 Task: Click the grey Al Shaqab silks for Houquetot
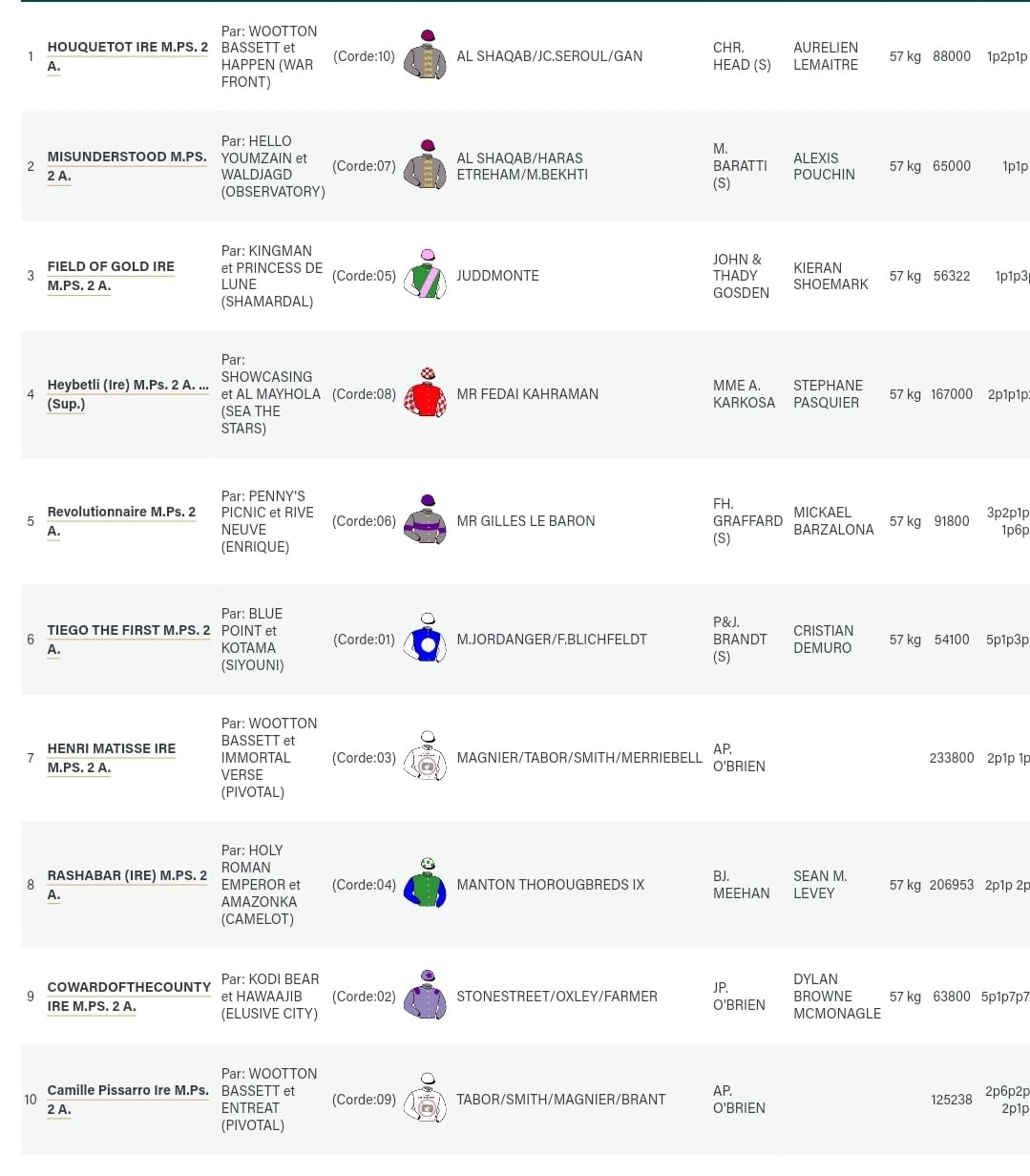click(x=425, y=56)
